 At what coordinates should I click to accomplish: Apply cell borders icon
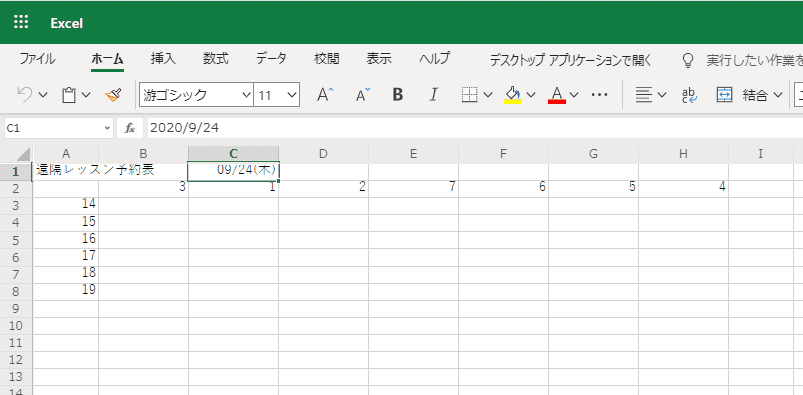pos(470,94)
